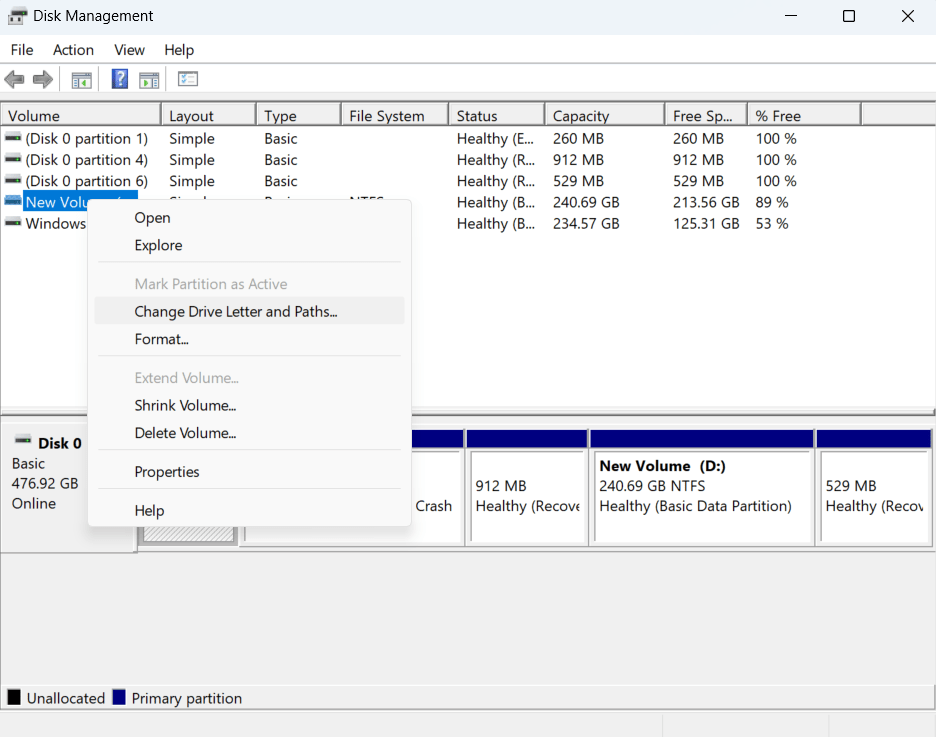Open the Action menu
Viewport: 936px width, 737px height.
[73, 50]
